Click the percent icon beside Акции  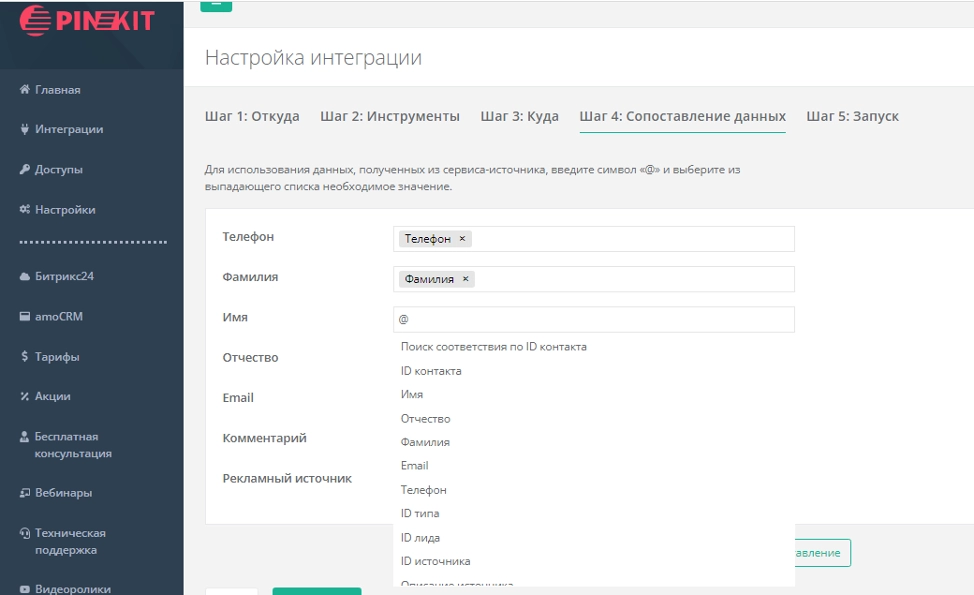click(24, 397)
